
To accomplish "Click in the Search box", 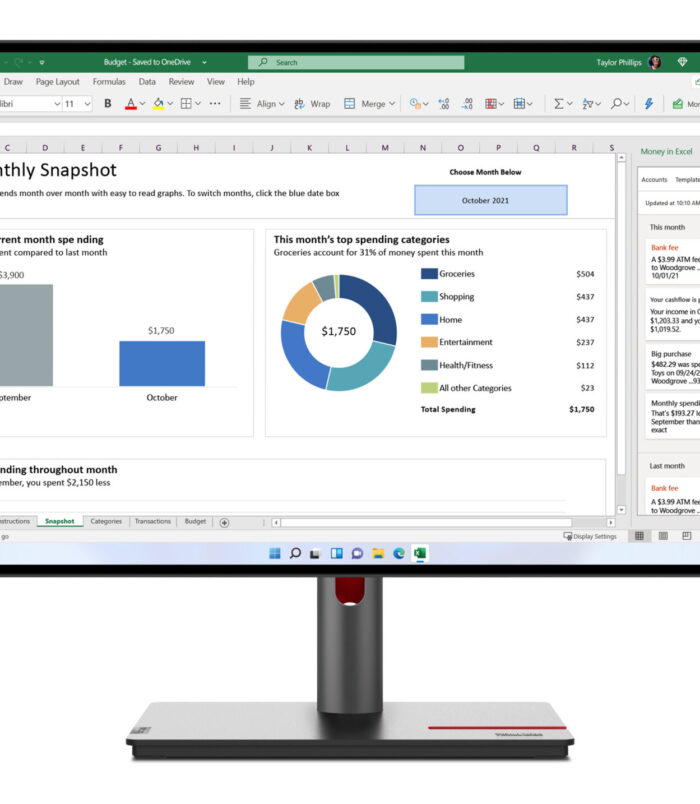I will (356, 62).
